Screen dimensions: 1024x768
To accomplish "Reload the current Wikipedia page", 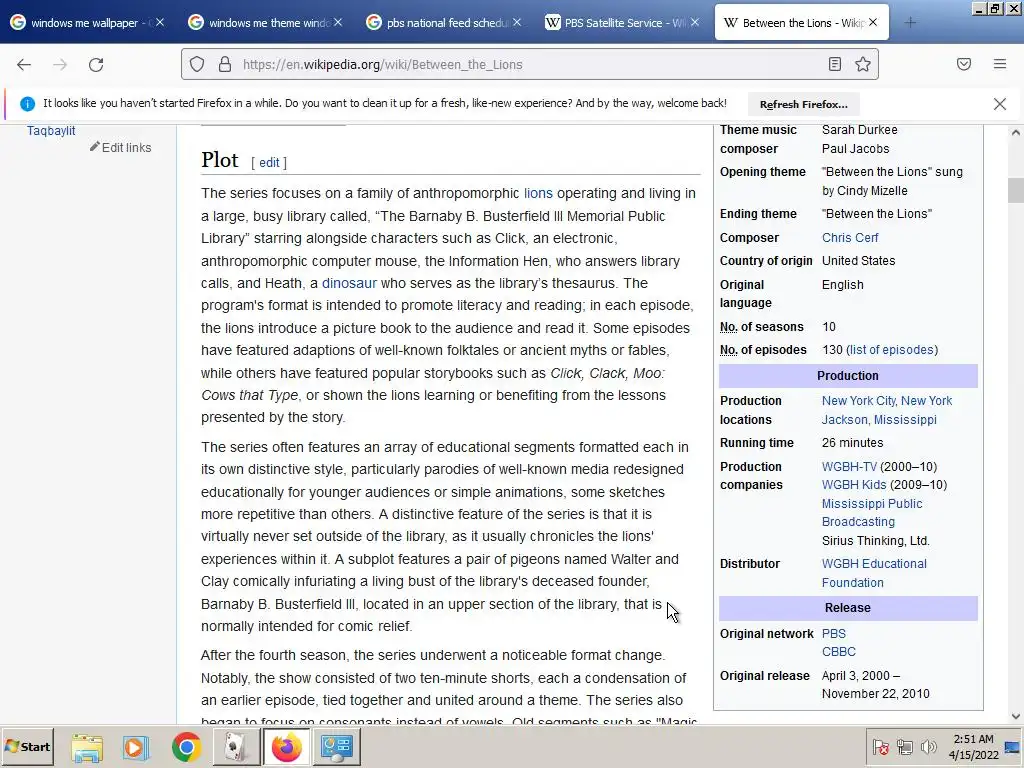I will (x=96, y=65).
